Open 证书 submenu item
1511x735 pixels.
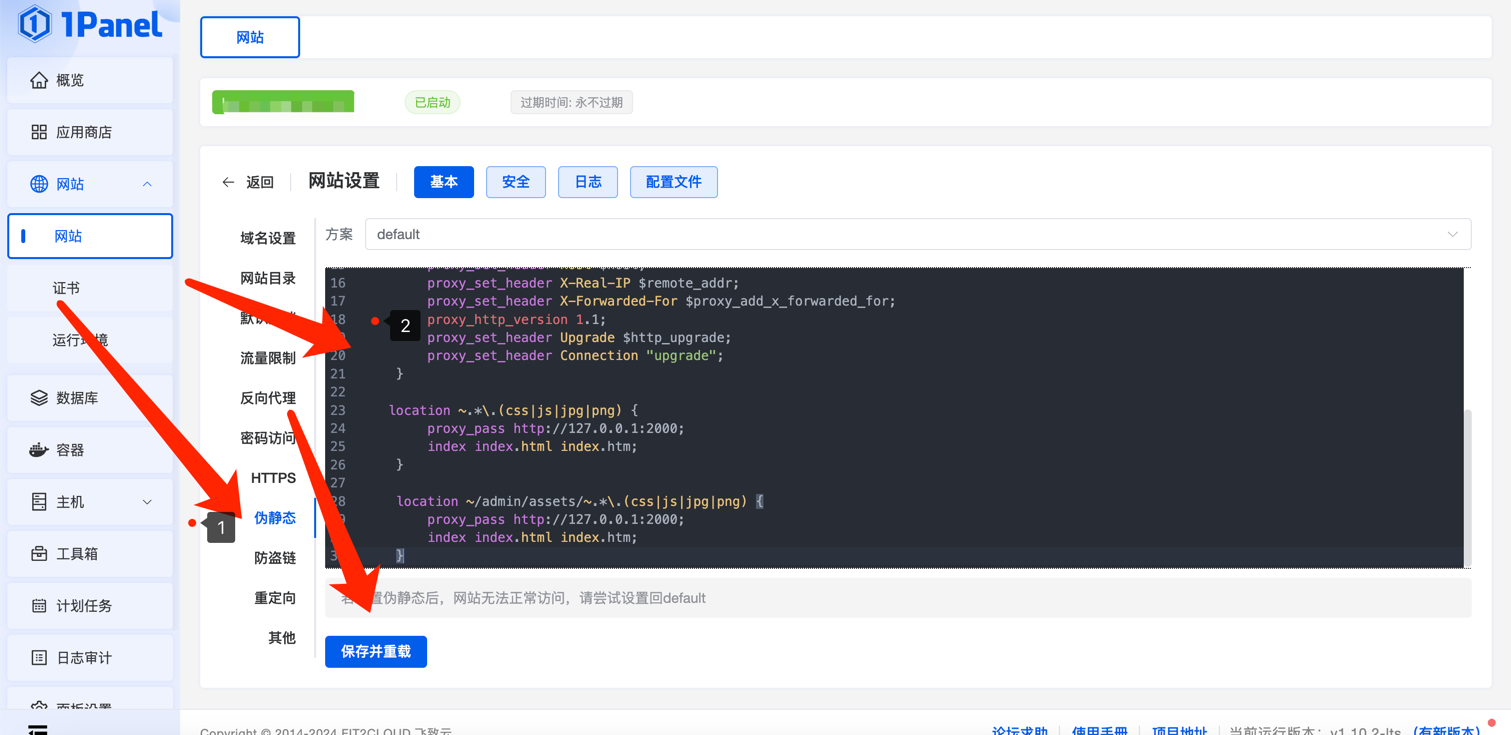click(66, 288)
